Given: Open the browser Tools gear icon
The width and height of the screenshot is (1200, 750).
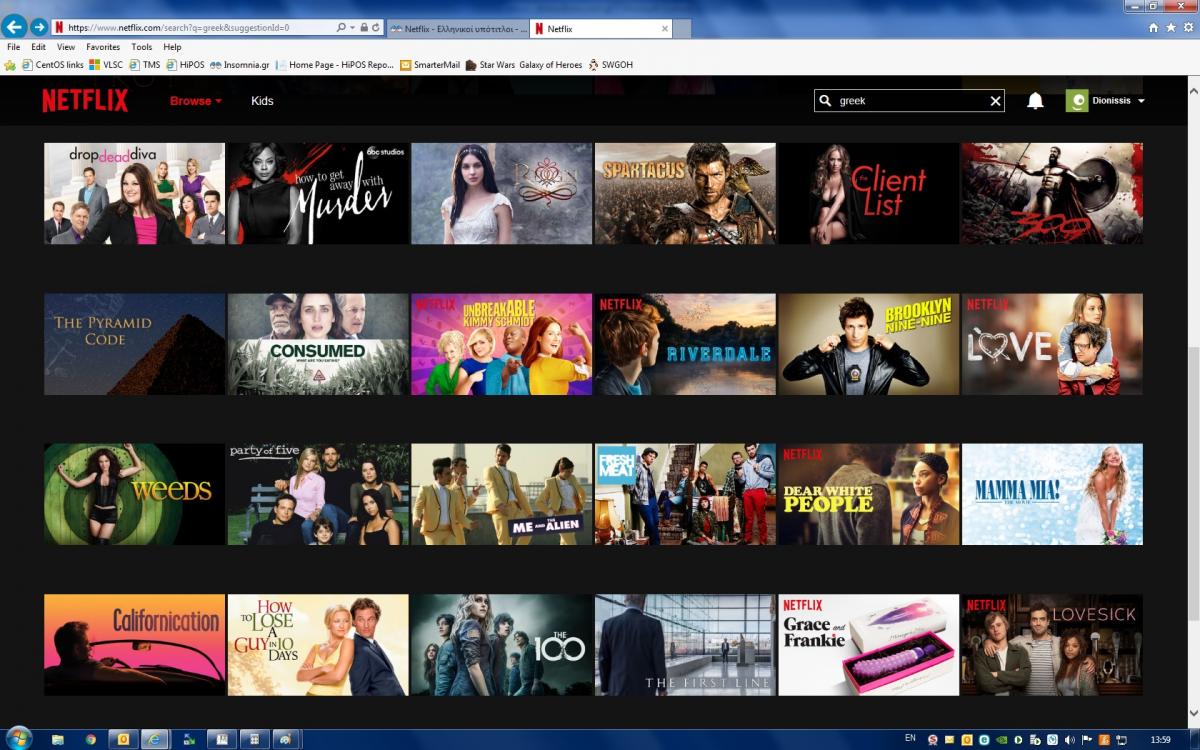Looking at the screenshot, I should pos(1187,28).
